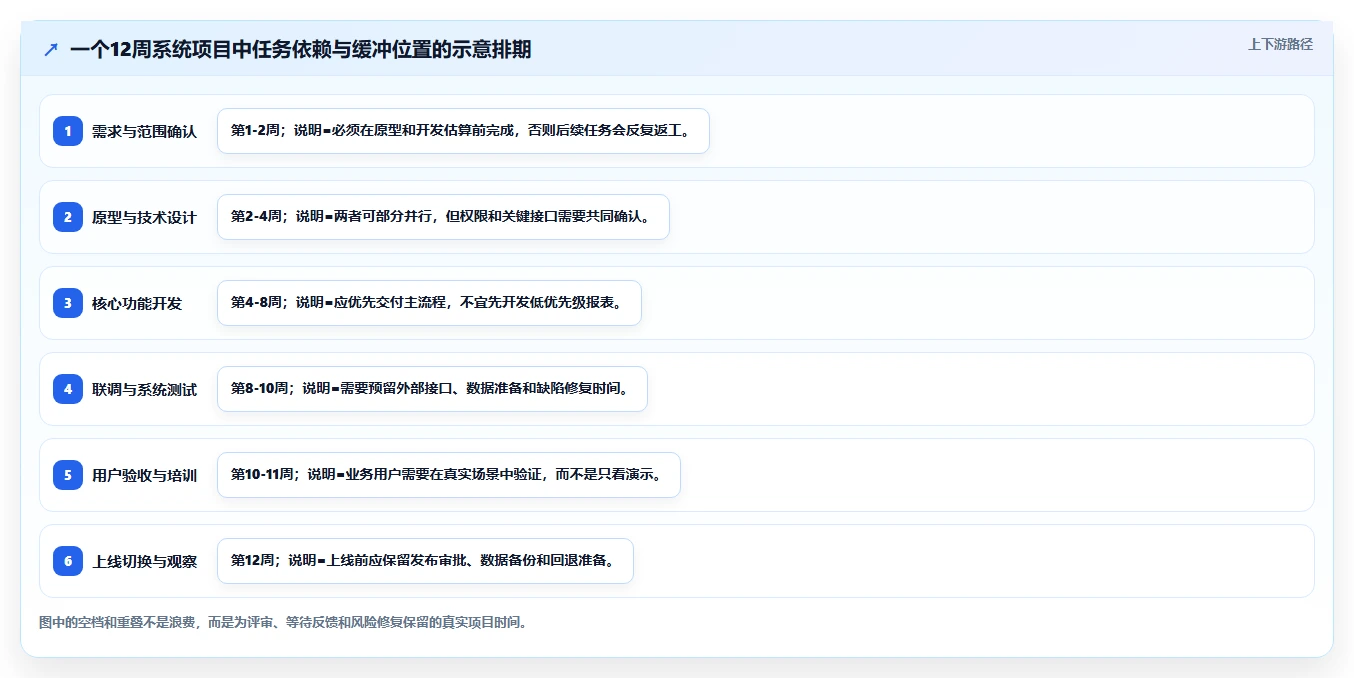Select step number badge 3
This screenshot has height=678, width=1354.
pos(68,303)
